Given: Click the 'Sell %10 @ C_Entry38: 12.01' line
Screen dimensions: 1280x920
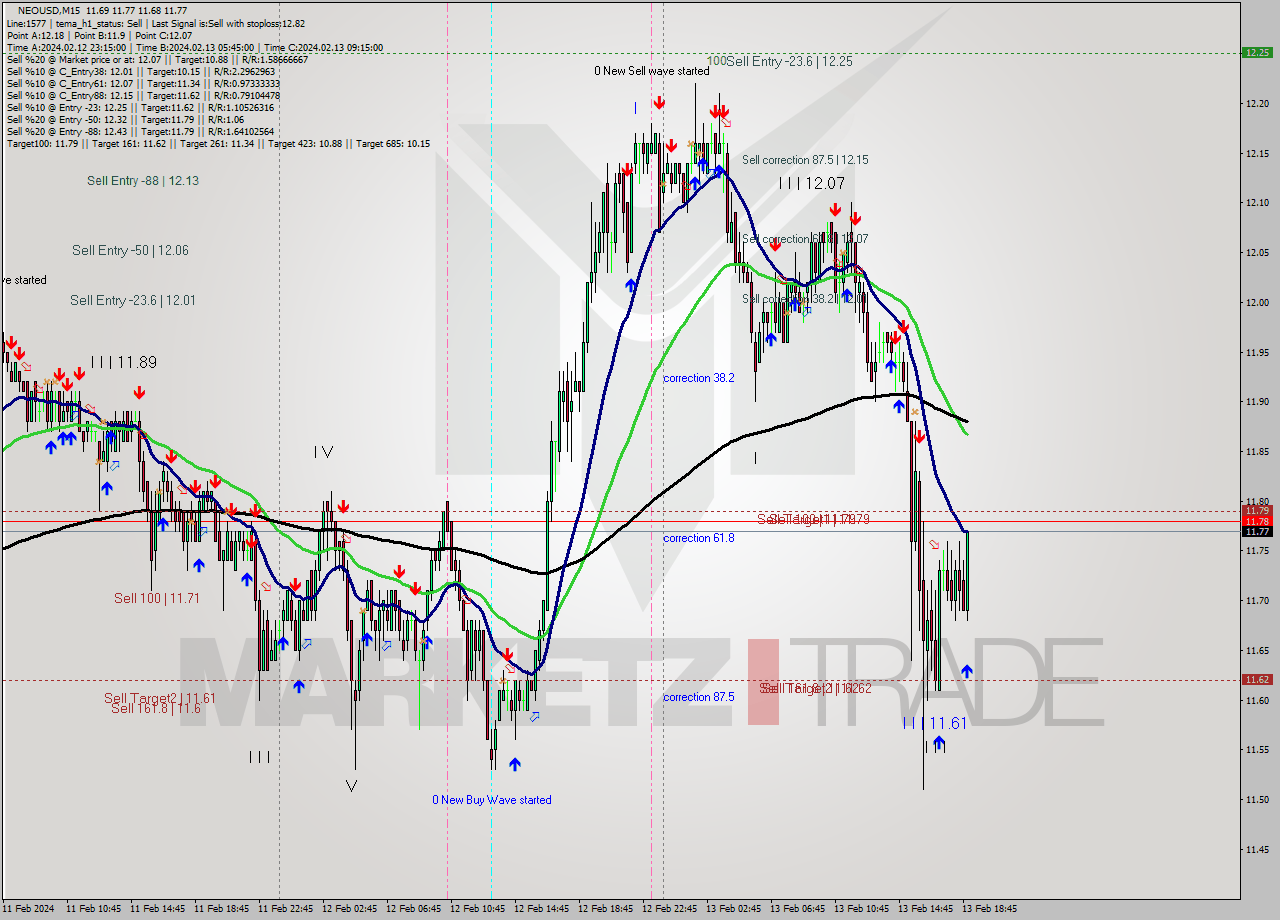Looking at the screenshot, I should tap(140, 71).
